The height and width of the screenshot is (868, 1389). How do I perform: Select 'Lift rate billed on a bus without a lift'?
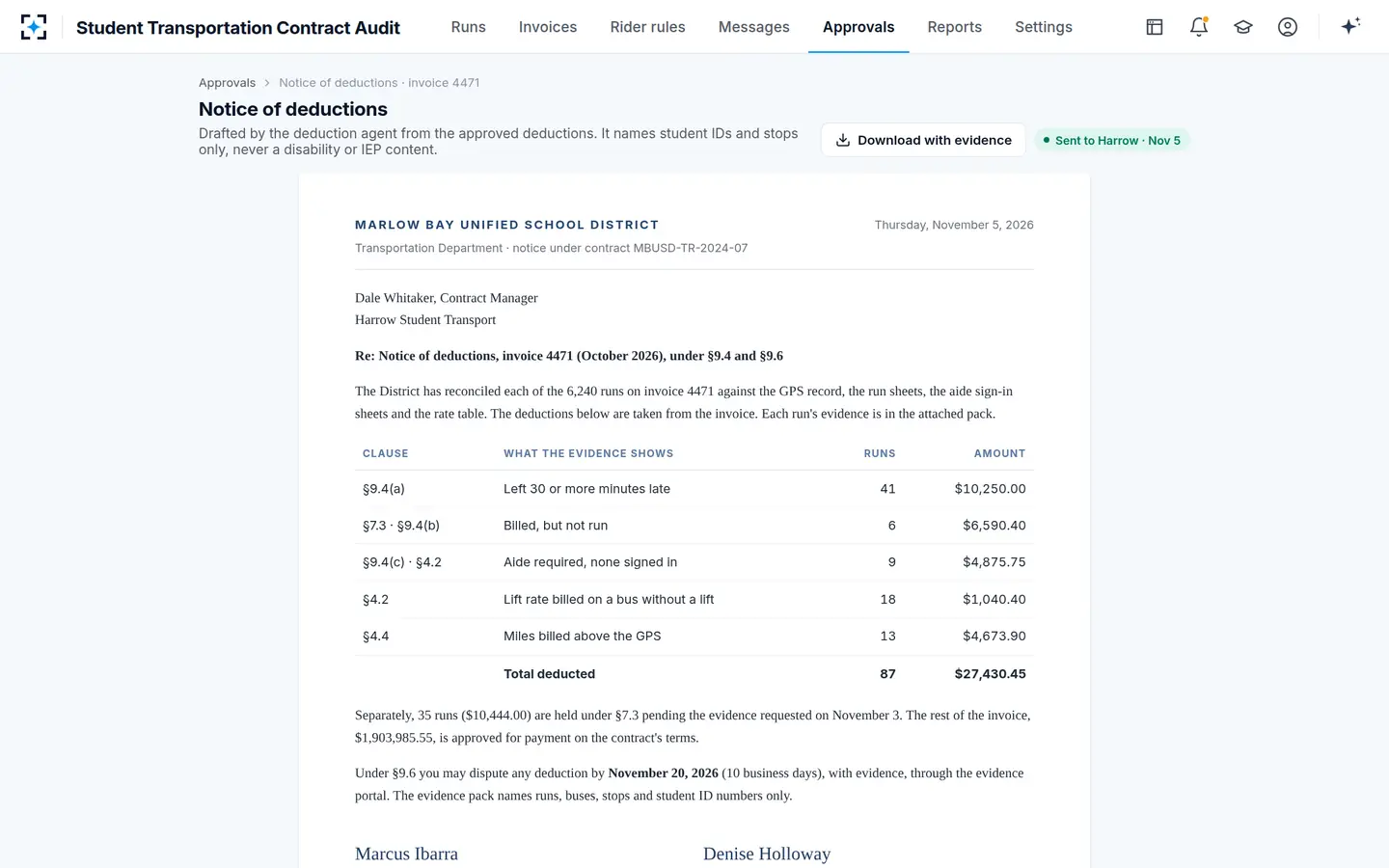[x=694, y=599]
